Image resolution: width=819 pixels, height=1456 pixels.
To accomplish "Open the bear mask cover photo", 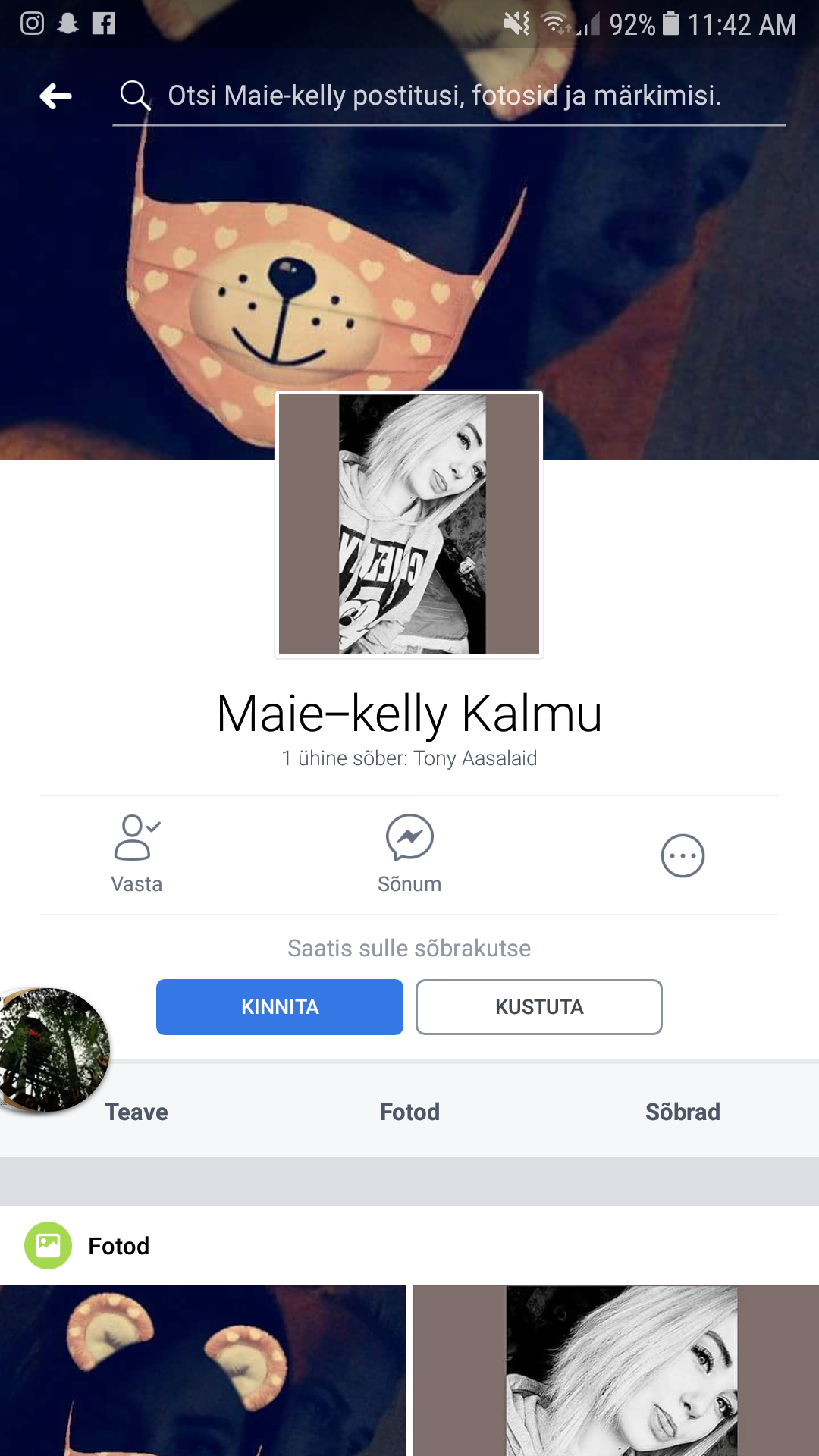I will tap(409, 250).
